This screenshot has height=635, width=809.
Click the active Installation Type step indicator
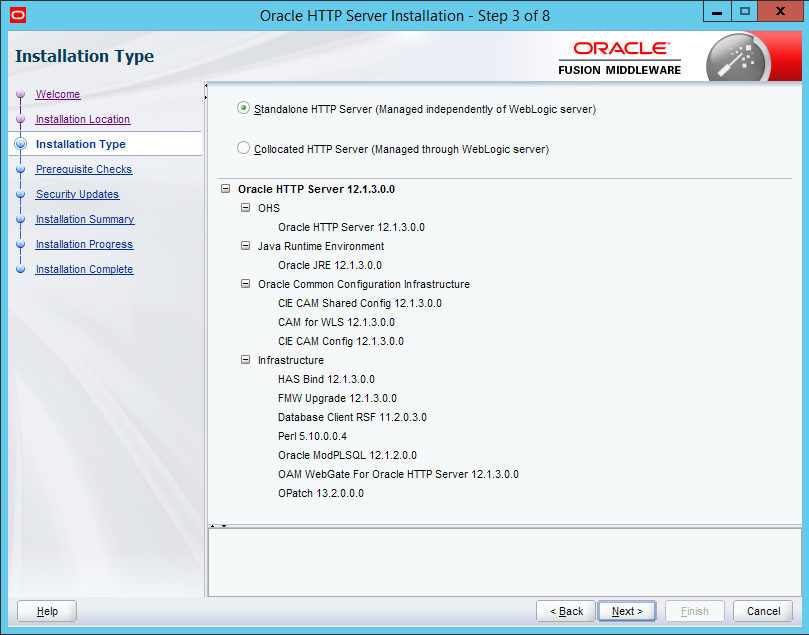pyautogui.click(x=20, y=144)
